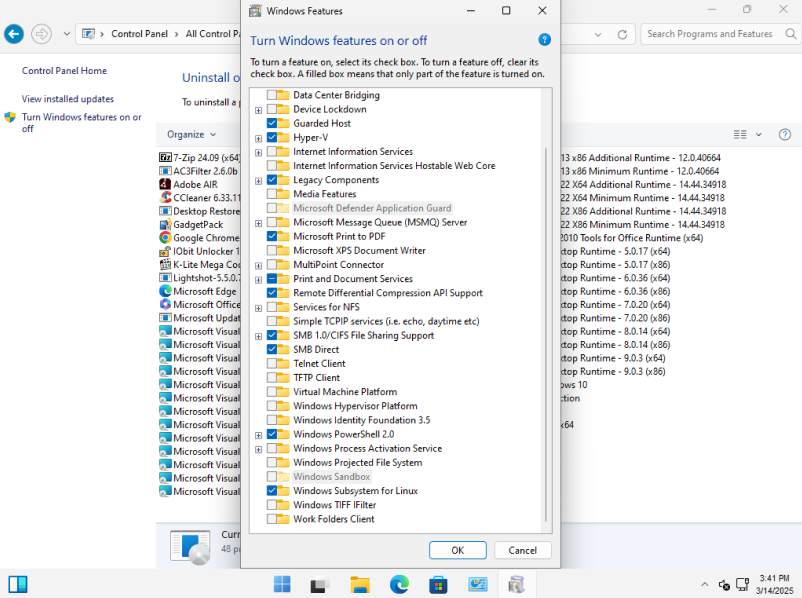Click Turn Windows features on or off link
802x598 pixels.
(x=81, y=123)
